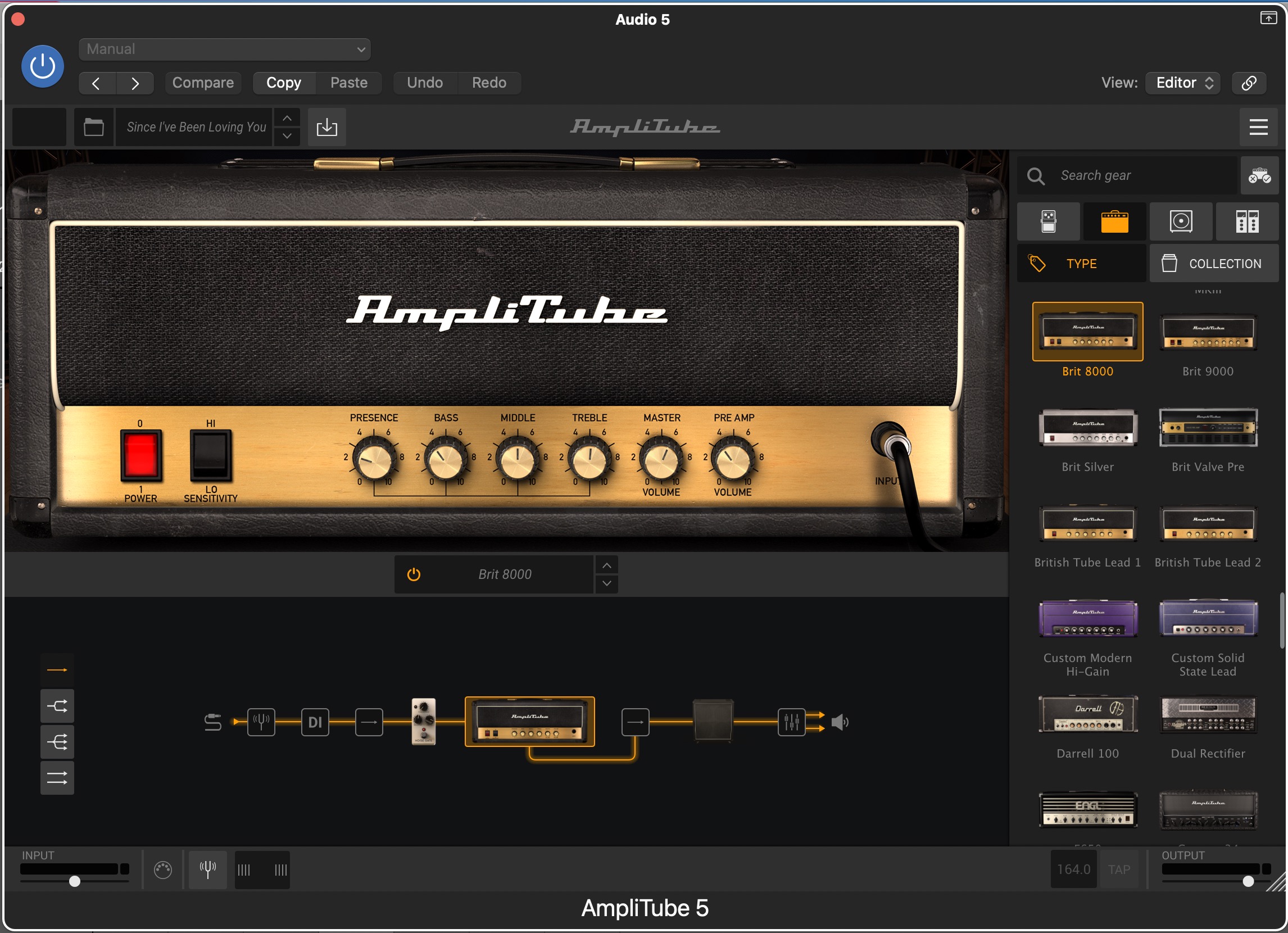The height and width of the screenshot is (933, 1288).
Task: Step preset up next to preset name
Action: pos(287,118)
